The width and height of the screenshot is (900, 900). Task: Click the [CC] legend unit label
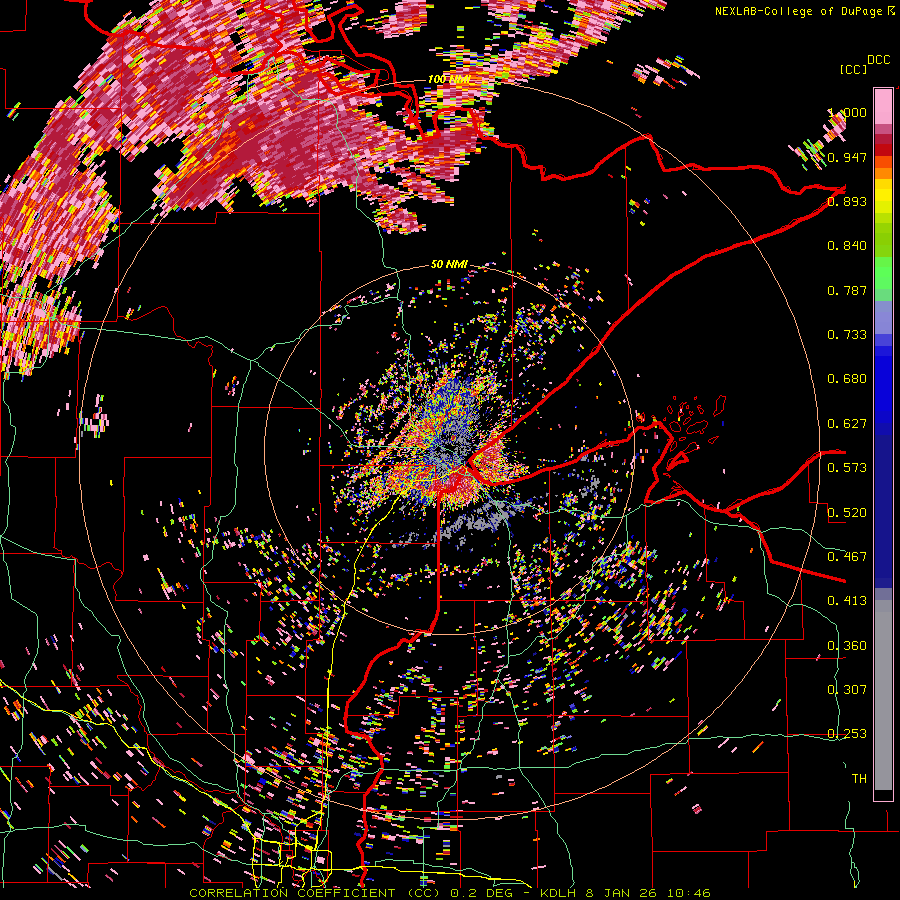click(853, 69)
